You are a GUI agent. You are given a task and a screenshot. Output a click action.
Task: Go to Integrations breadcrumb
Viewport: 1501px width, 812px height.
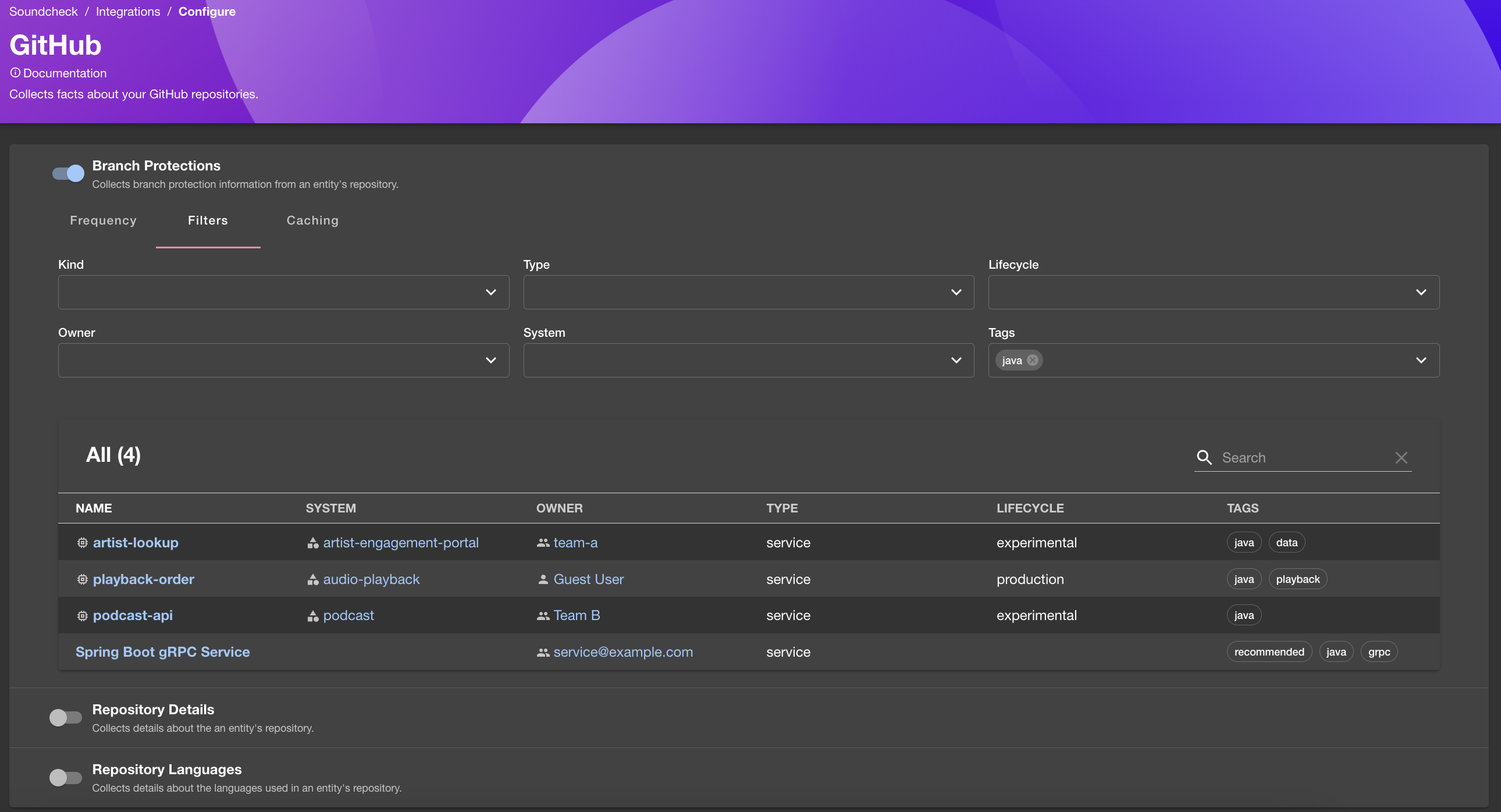click(128, 12)
